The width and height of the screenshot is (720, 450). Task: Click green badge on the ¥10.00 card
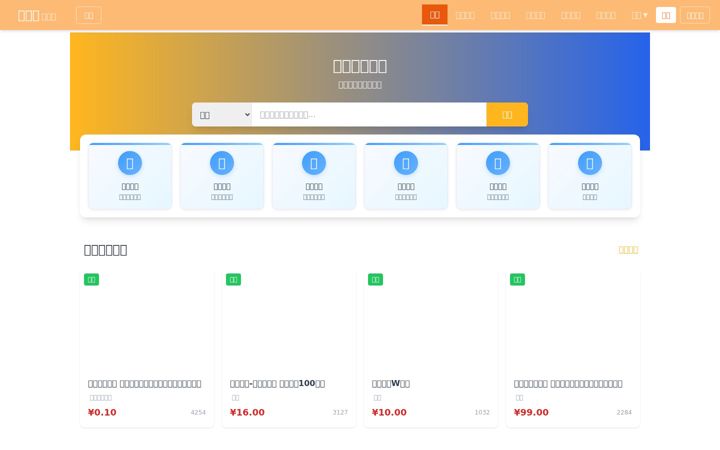point(375,280)
